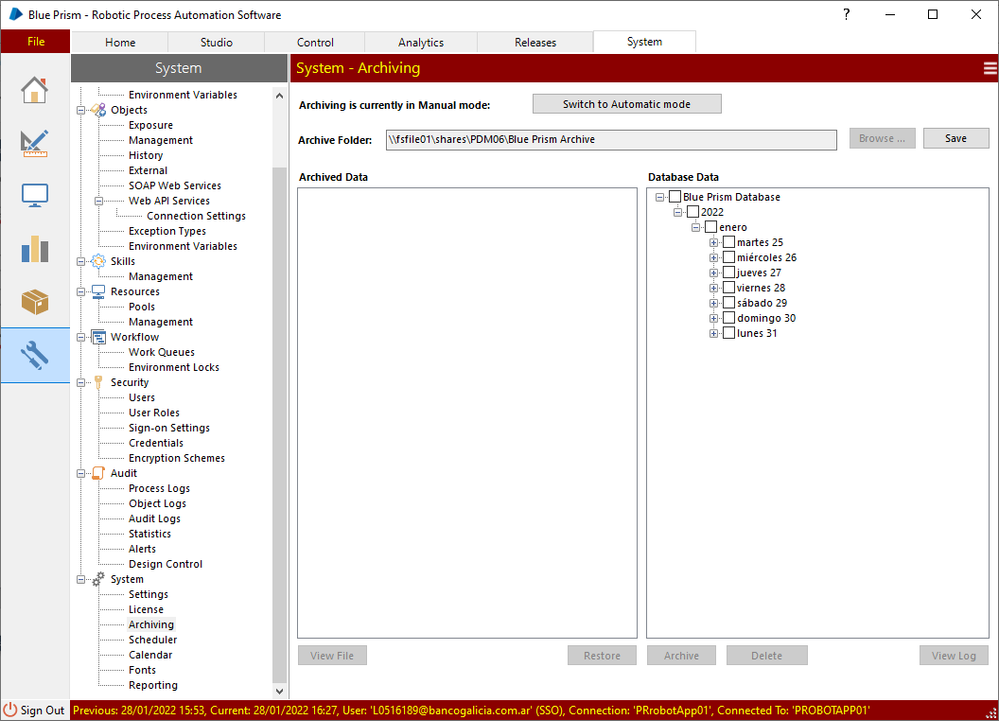
Task: Select License under System
Action: coord(146,610)
